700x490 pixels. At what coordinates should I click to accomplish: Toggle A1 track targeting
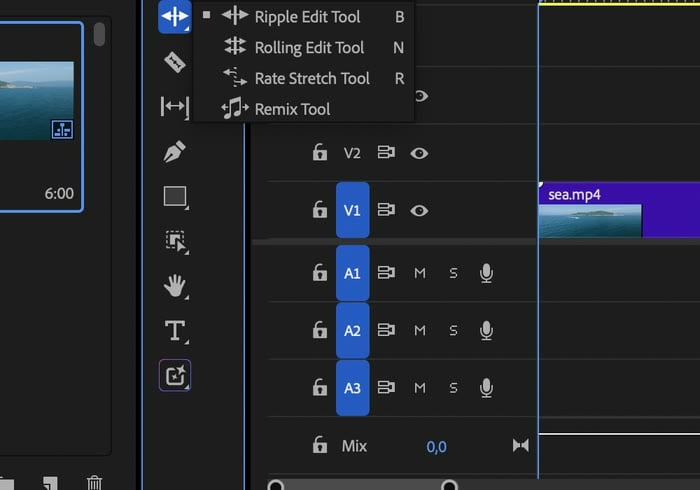352,273
